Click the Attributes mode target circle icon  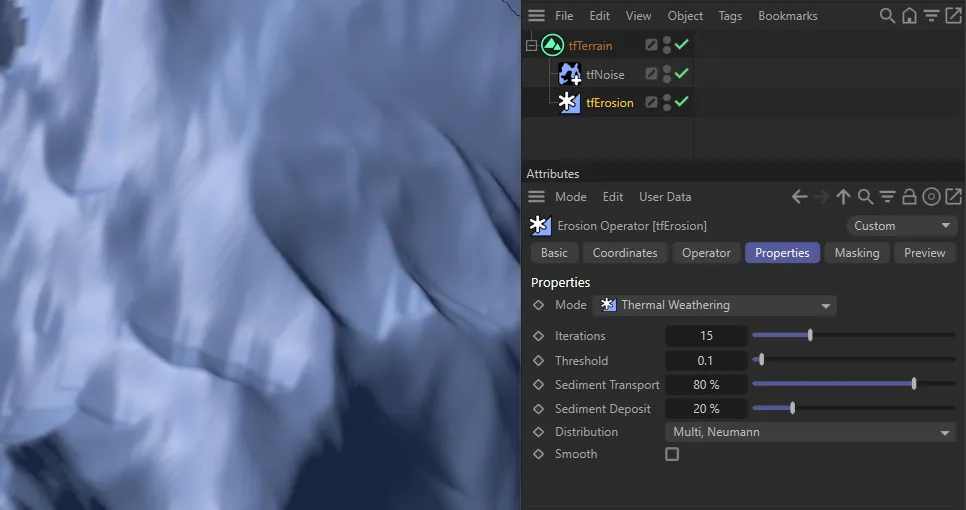[932, 197]
